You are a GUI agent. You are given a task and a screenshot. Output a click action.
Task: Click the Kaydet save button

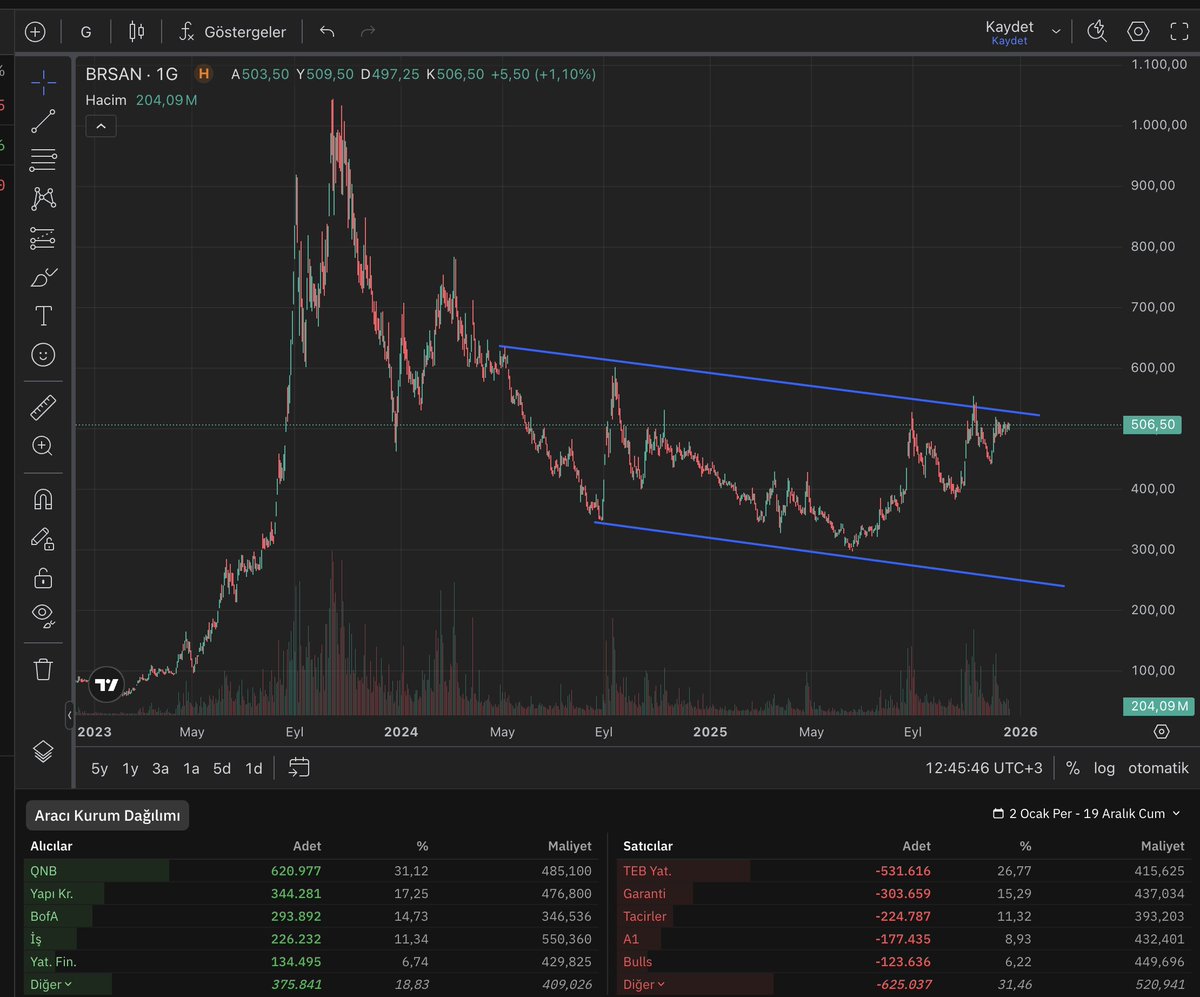[x=1009, y=32]
